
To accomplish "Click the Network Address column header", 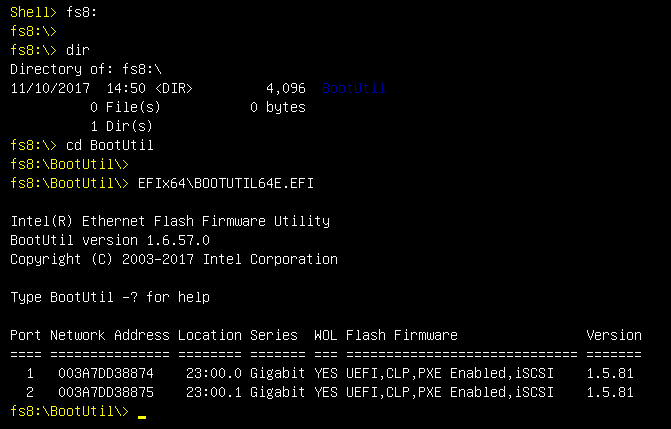I will click(x=110, y=335).
